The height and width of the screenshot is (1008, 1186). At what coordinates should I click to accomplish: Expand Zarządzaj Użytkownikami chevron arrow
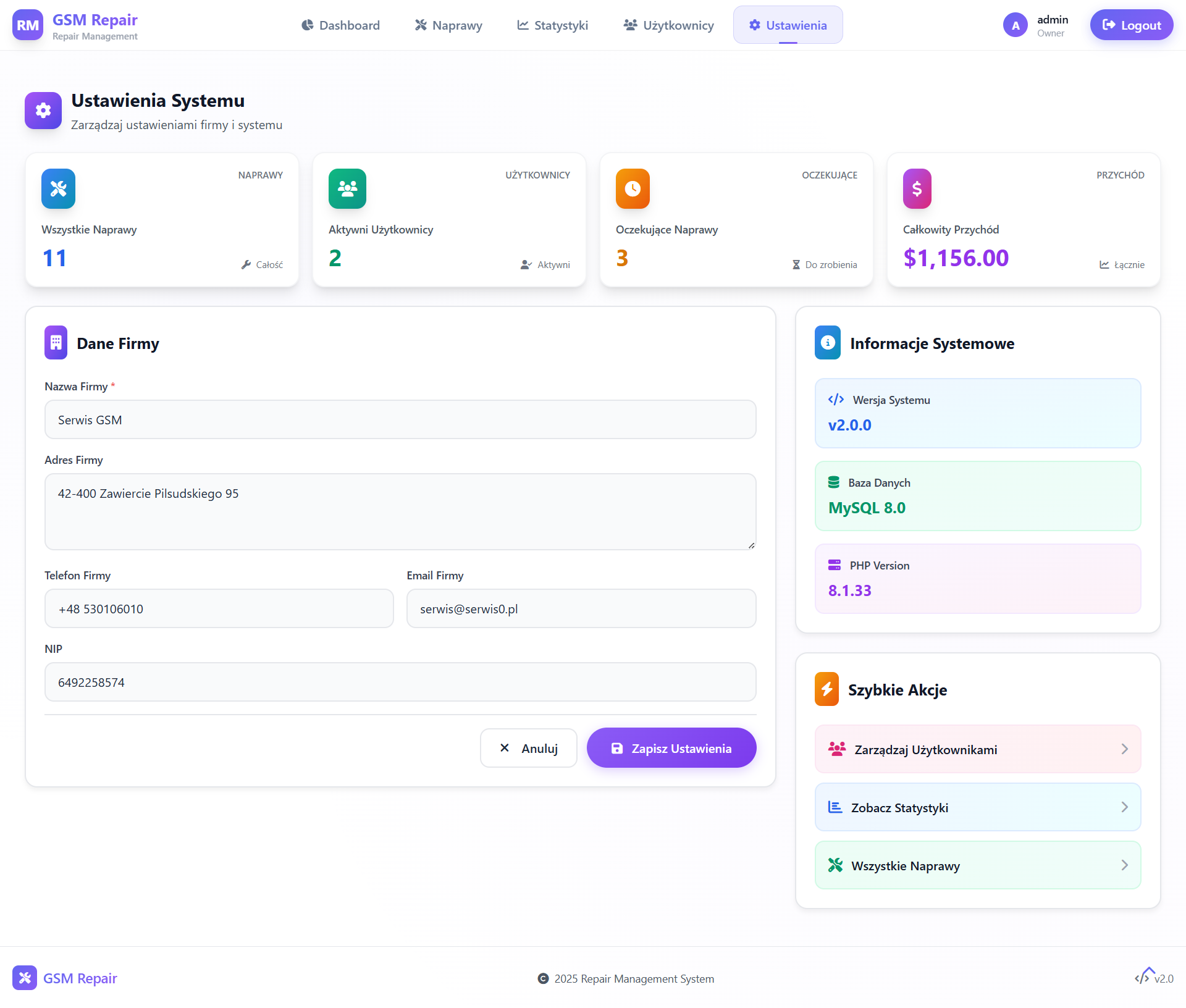click(1125, 749)
